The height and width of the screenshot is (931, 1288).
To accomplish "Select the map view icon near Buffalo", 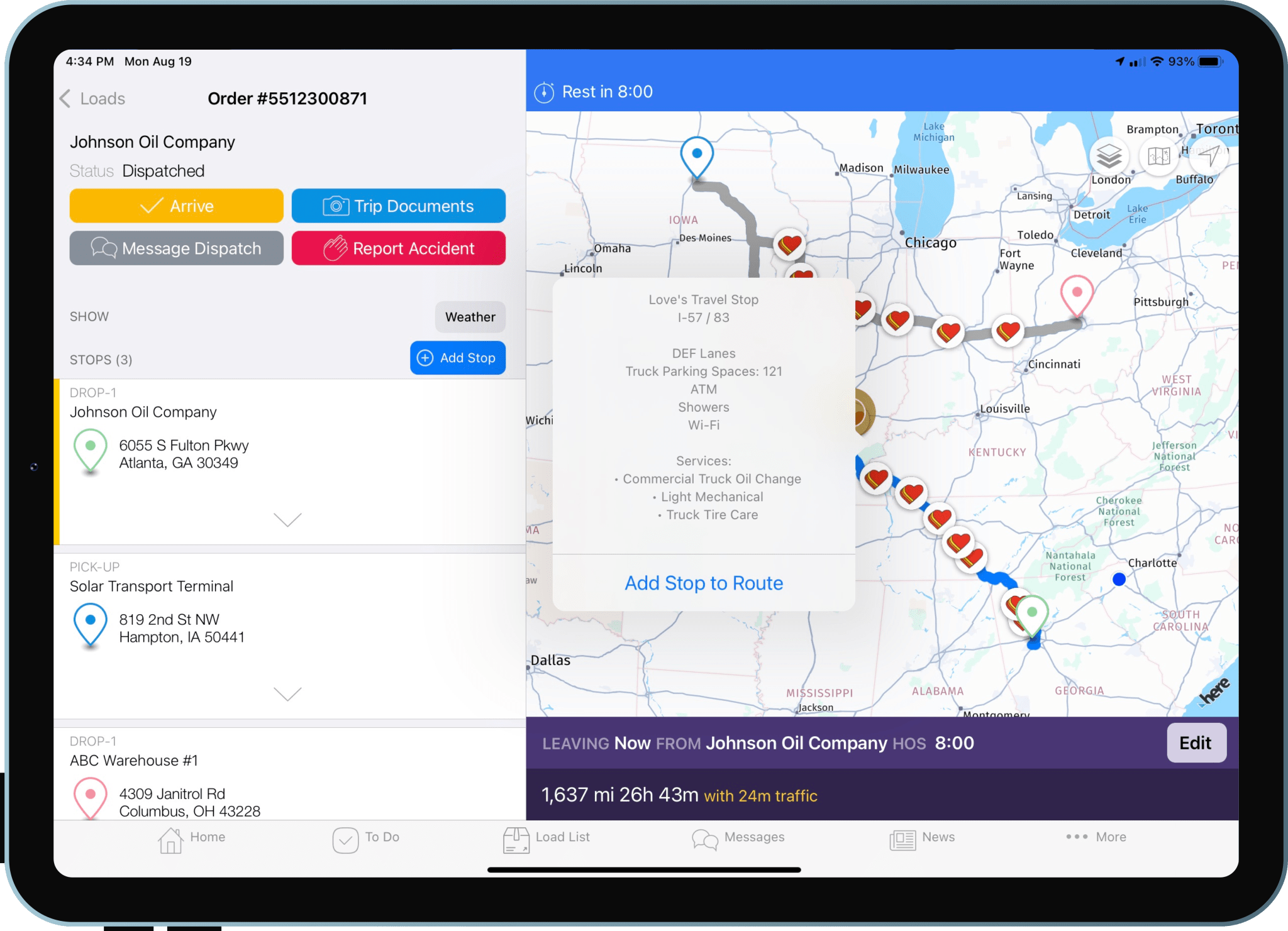I will click(1159, 157).
